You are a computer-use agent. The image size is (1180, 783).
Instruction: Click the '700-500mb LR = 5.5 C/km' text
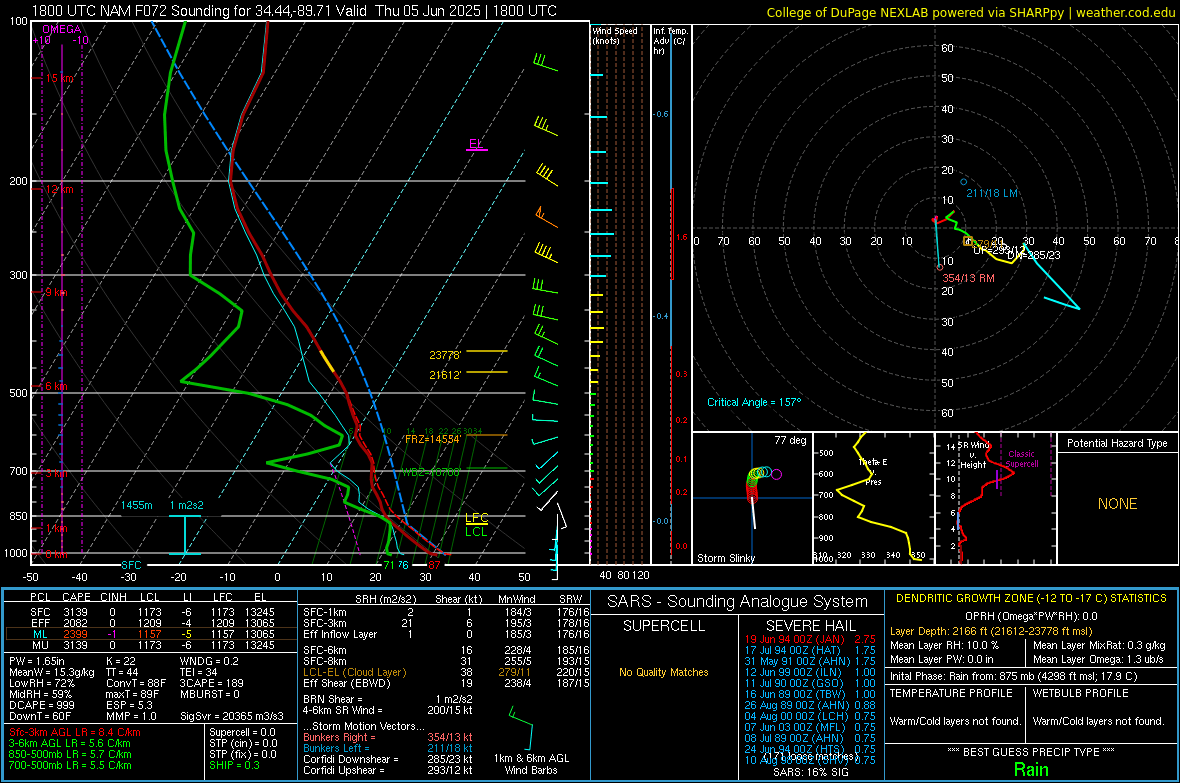tap(70, 766)
